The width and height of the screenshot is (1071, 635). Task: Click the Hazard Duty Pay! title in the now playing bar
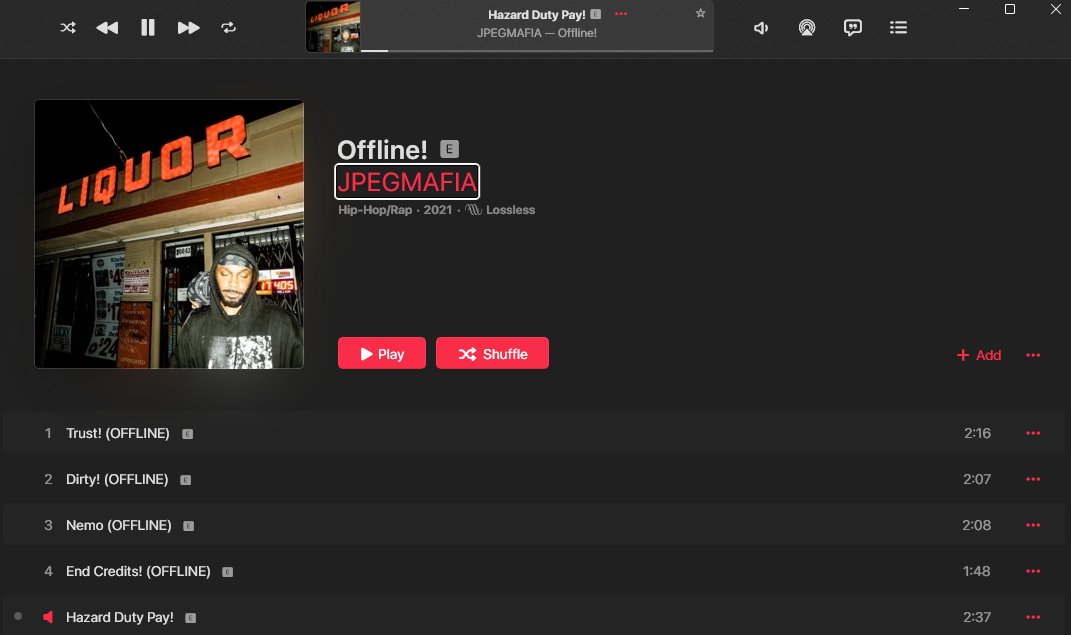tap(537, 14)
